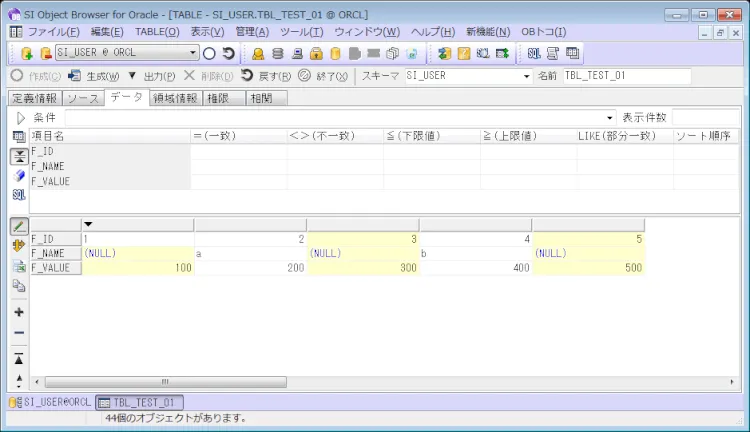The image size is (750, 432).
Task: Click the eraser clear conditions icon
Action: pos(19,176)
